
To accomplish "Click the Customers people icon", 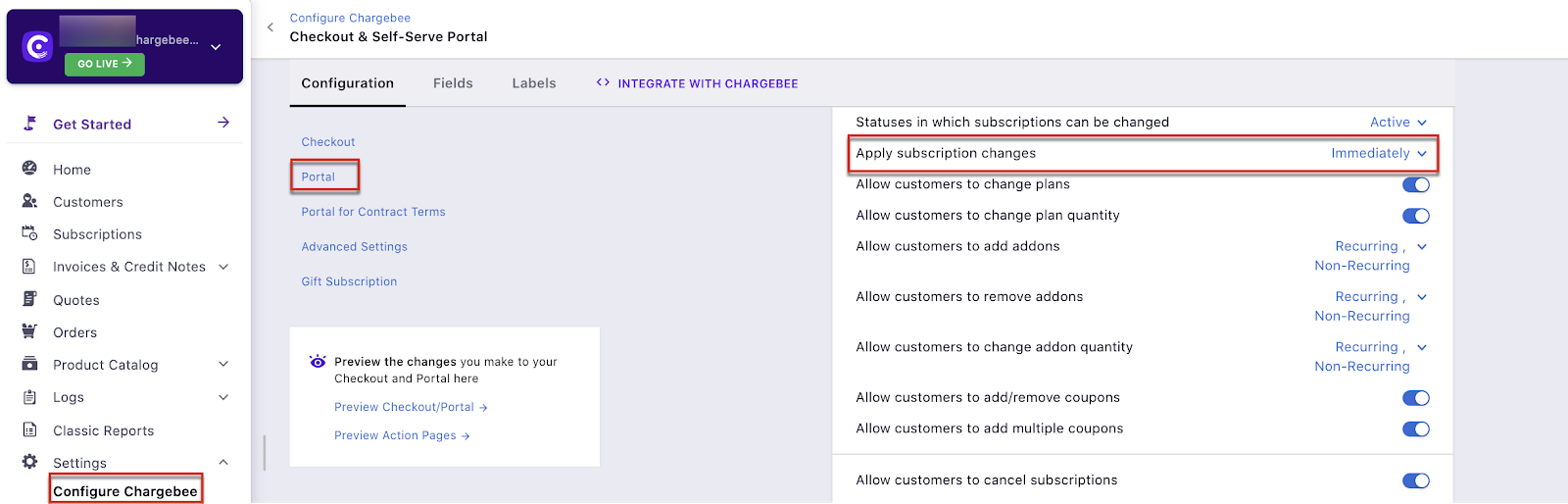I will coord(29,201).
